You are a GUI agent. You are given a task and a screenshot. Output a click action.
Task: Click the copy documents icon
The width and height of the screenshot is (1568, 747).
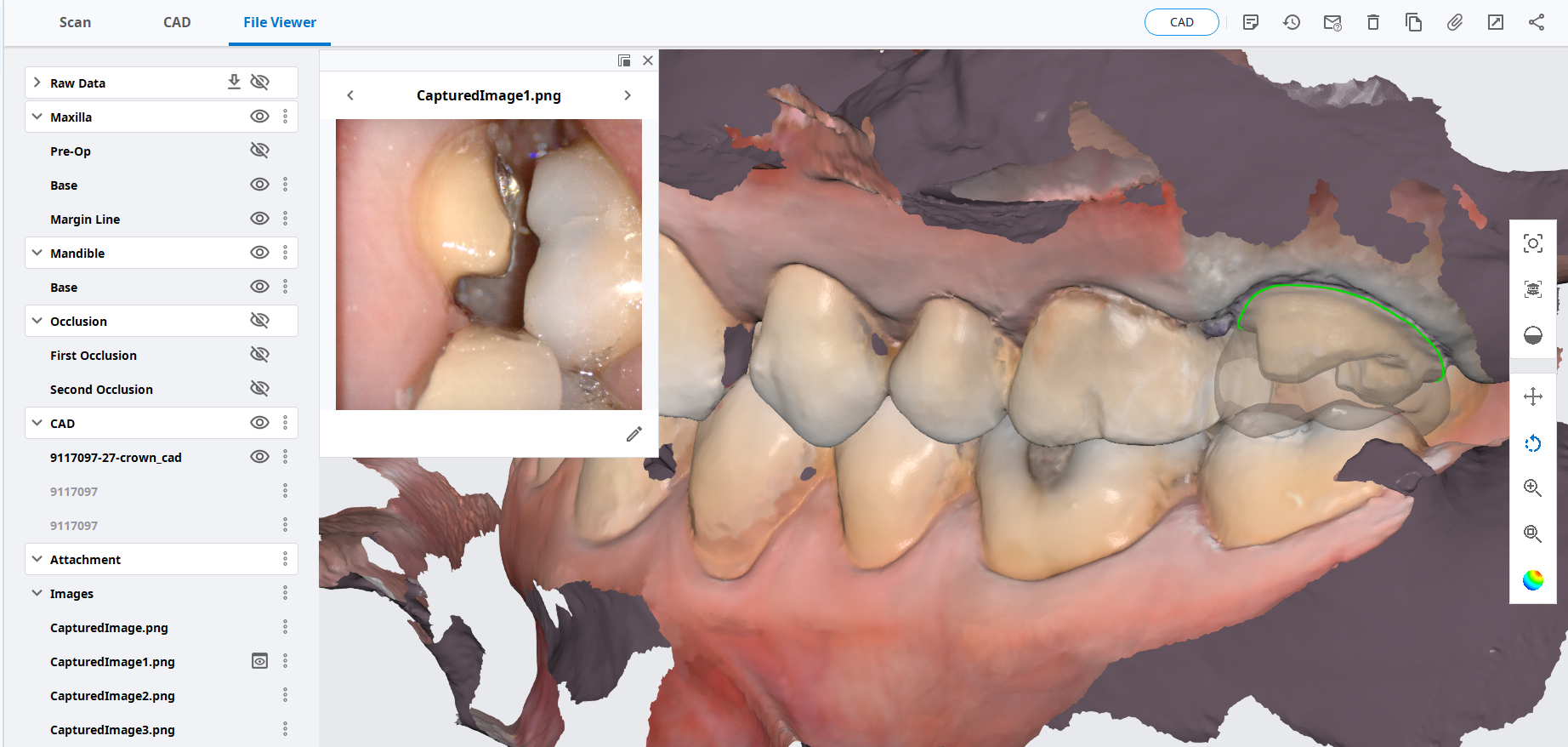(1414, 22)
